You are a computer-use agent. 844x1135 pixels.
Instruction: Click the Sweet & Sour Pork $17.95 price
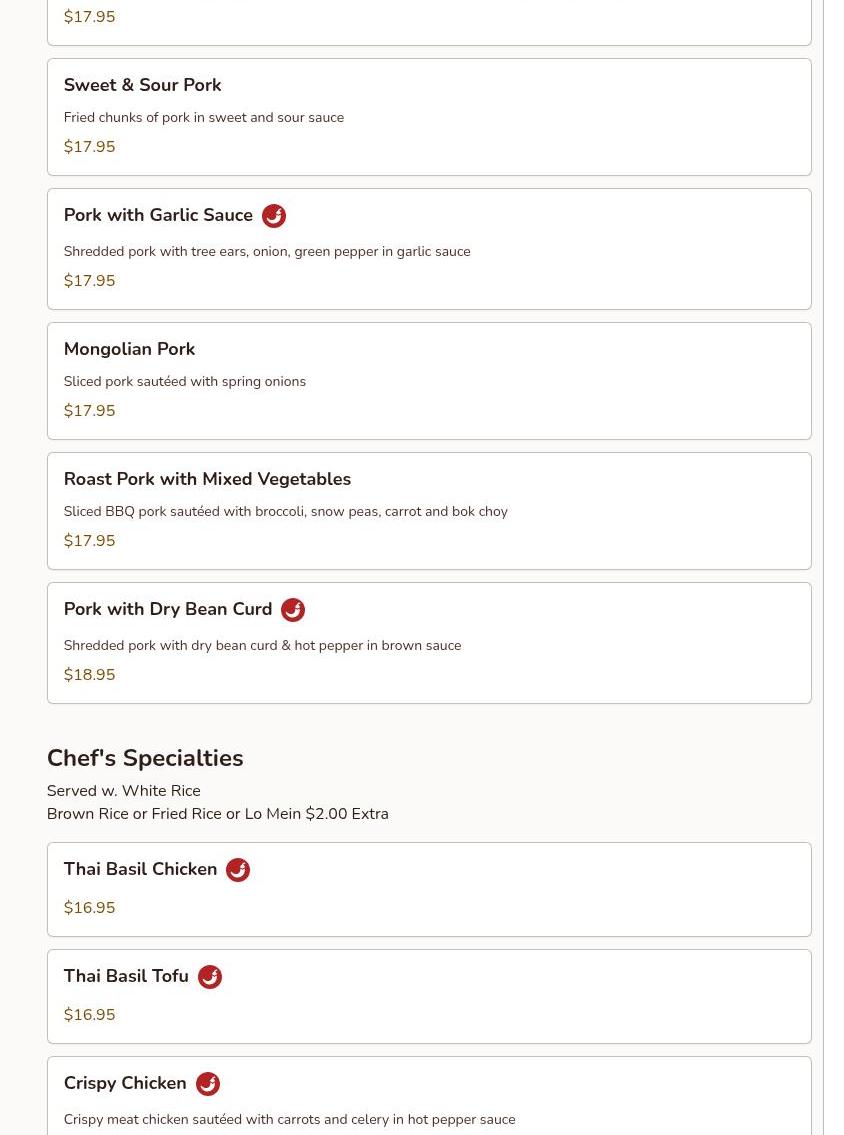click(89, 147)
